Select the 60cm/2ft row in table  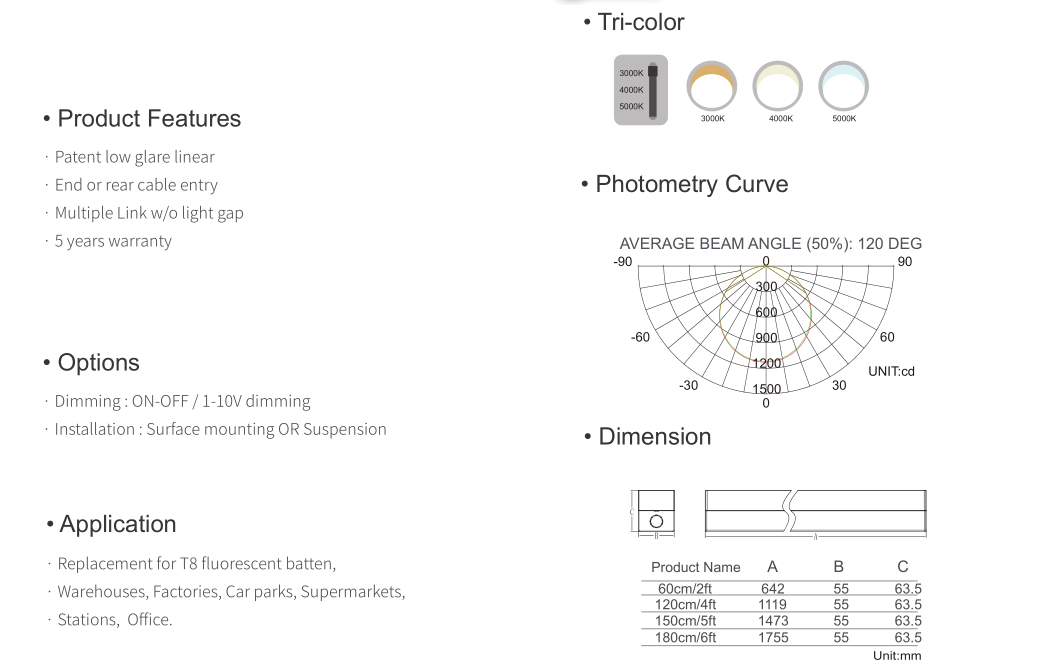pos(782,588)
